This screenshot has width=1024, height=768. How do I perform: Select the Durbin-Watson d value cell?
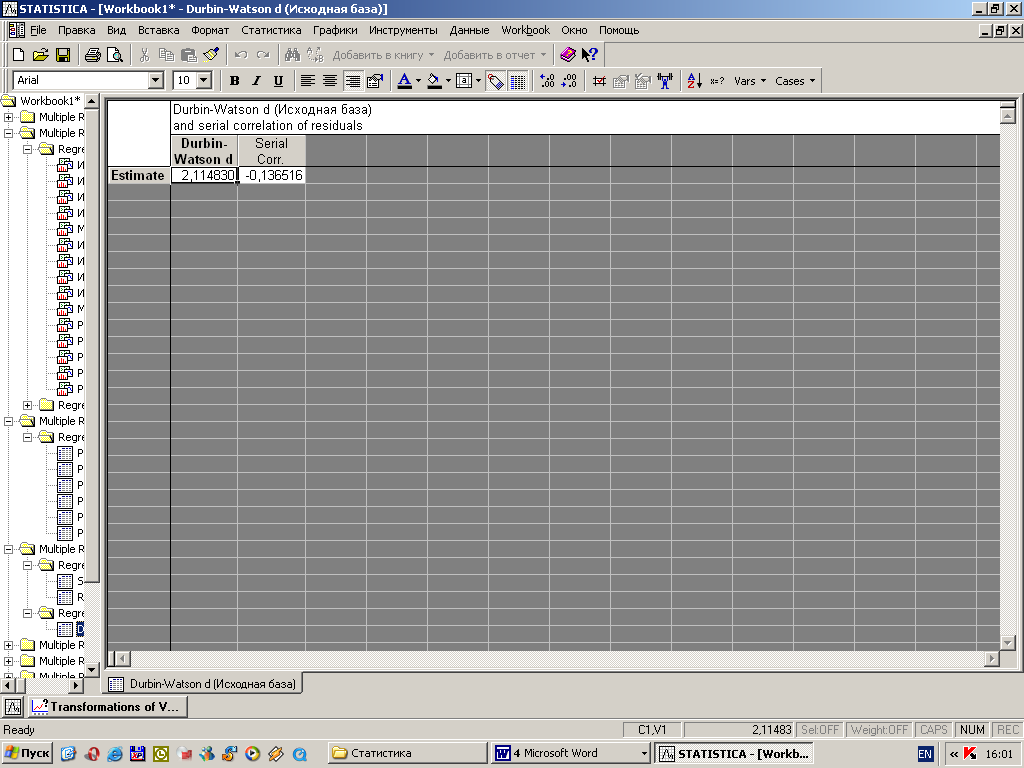204,175
